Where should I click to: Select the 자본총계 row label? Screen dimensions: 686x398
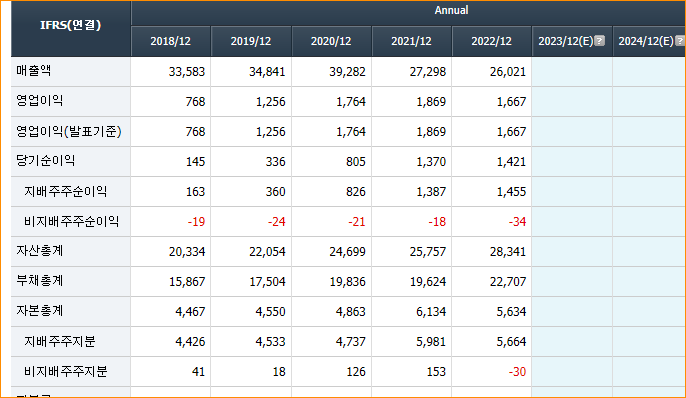point(40,311)
